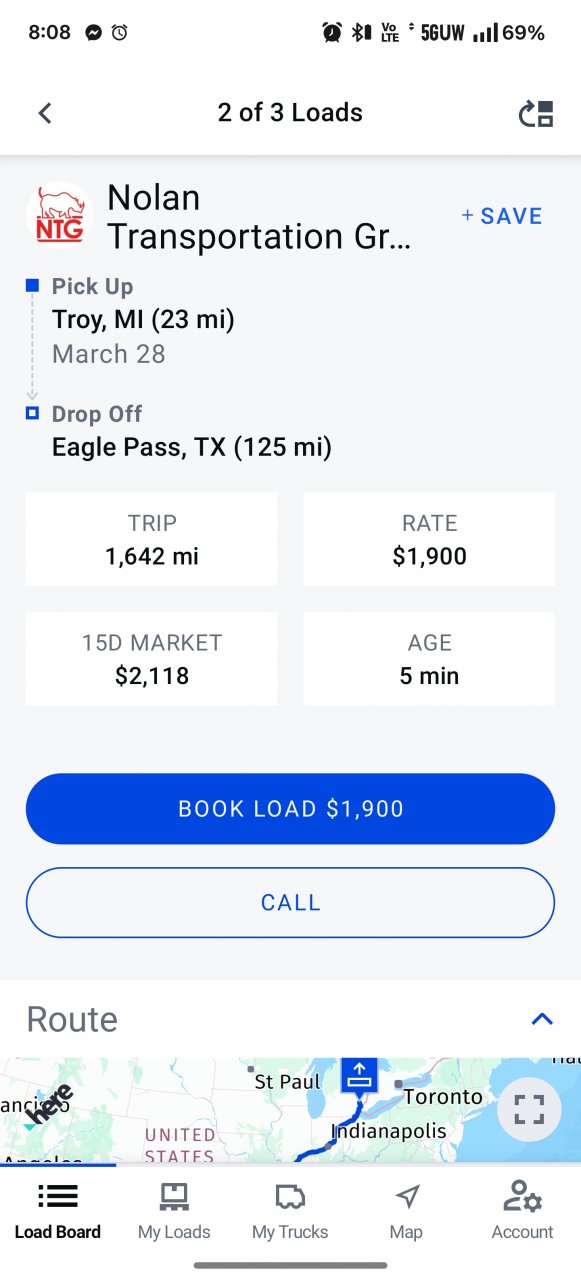Expand the map to fullscreen
Screen dimensions: 581x1280
click(529, 1109)
